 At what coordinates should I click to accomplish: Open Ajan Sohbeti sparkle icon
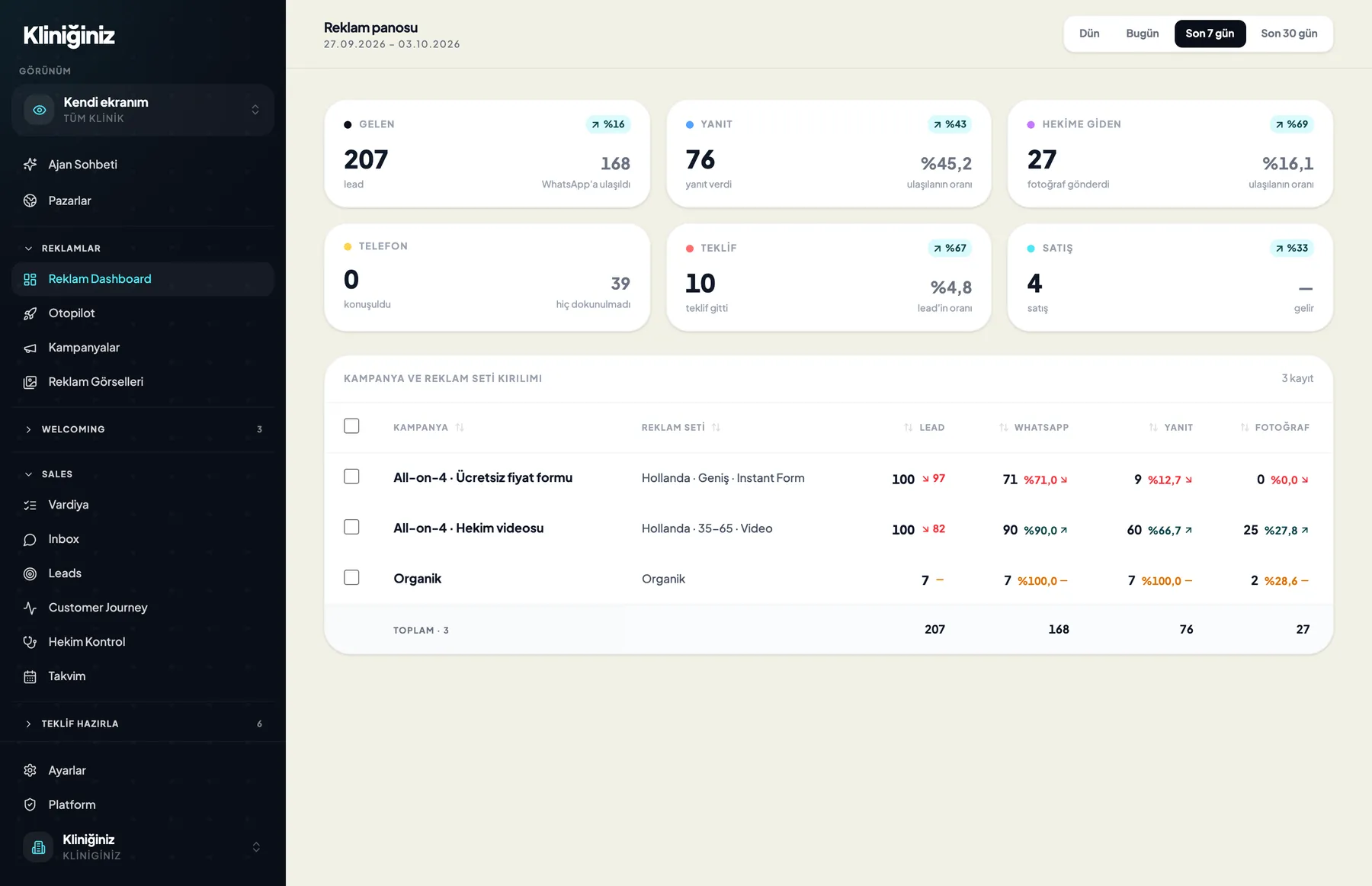click(x=30, y=165)
